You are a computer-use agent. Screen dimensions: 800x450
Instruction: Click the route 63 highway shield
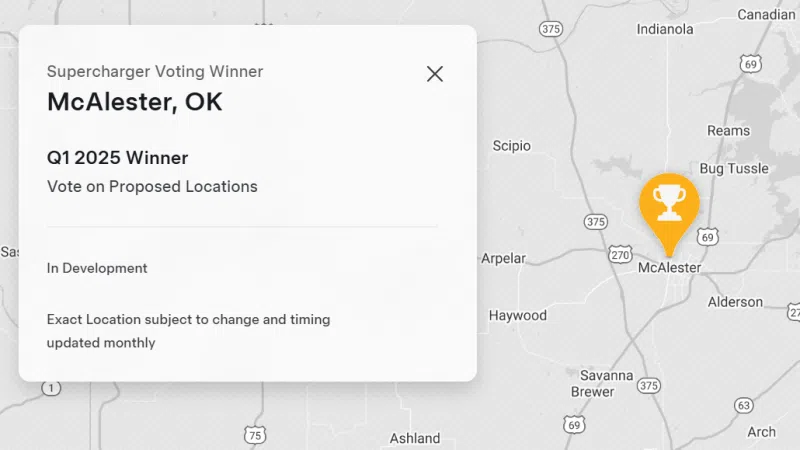pos(743,406)
